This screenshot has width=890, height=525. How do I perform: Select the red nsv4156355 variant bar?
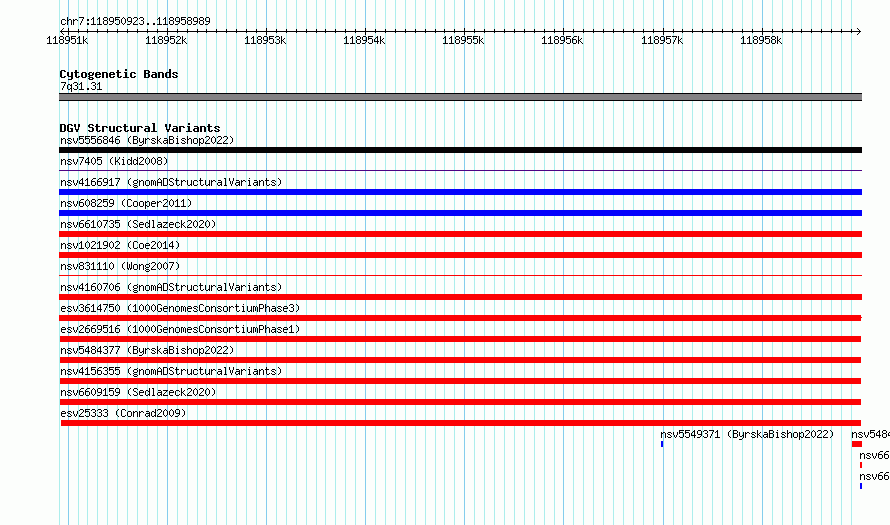pos(460,381)
